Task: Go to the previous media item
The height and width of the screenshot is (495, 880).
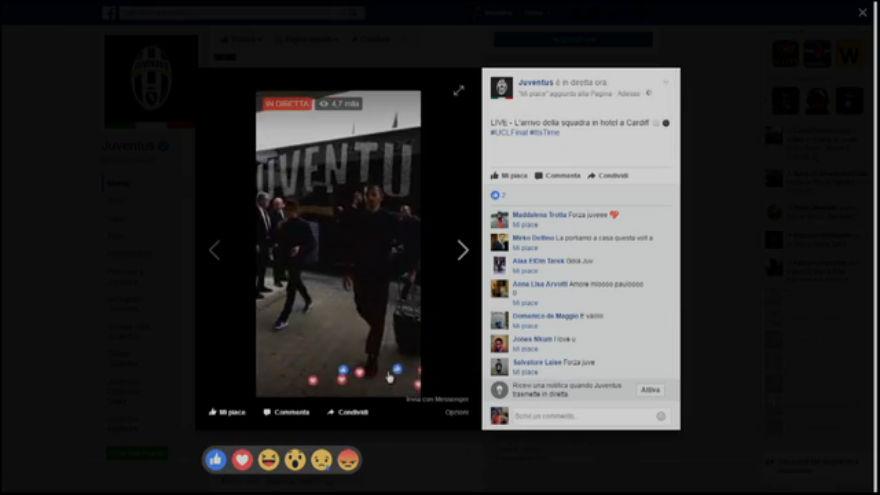Action: [214, 250]
